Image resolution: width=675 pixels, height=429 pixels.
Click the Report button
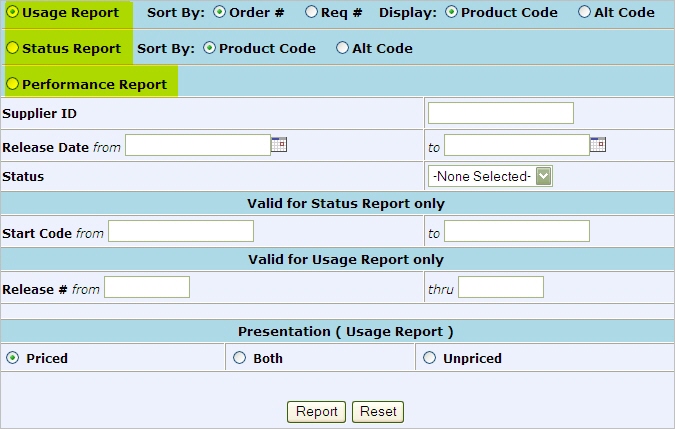coord(316,412)
